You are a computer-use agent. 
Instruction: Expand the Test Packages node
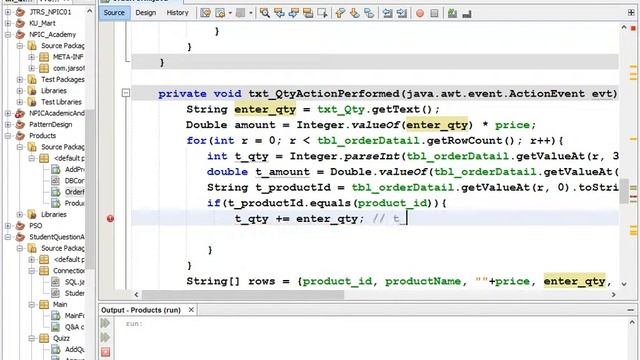pos(20,80)
